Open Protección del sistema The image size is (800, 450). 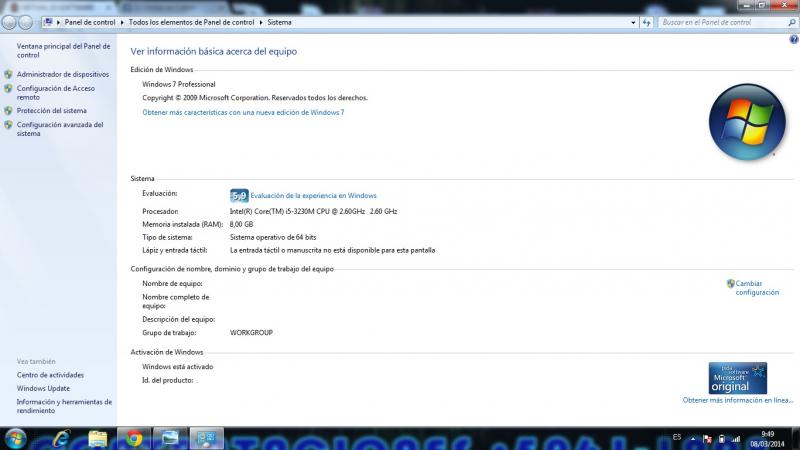(x=52, y=111)
